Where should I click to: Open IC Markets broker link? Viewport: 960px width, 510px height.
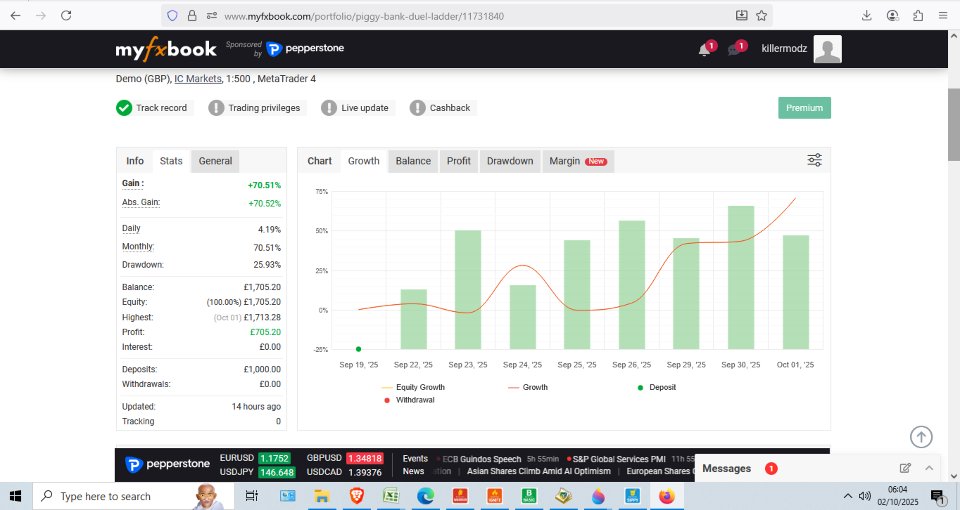tap(198, 78)
